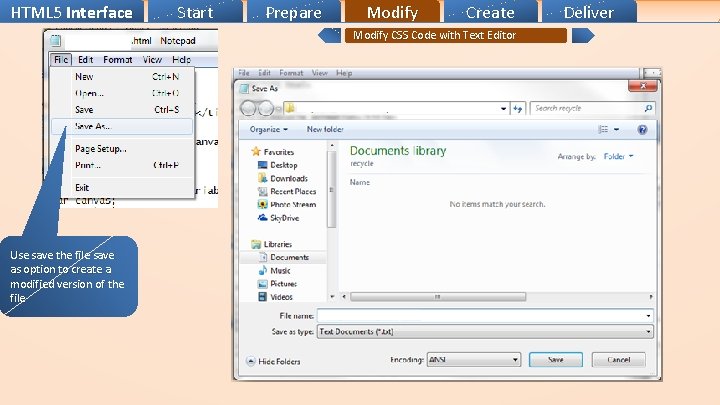Viewport: 720px width, 405px height.
Task: Choose Save from the File menu
Action: point(122,110)
